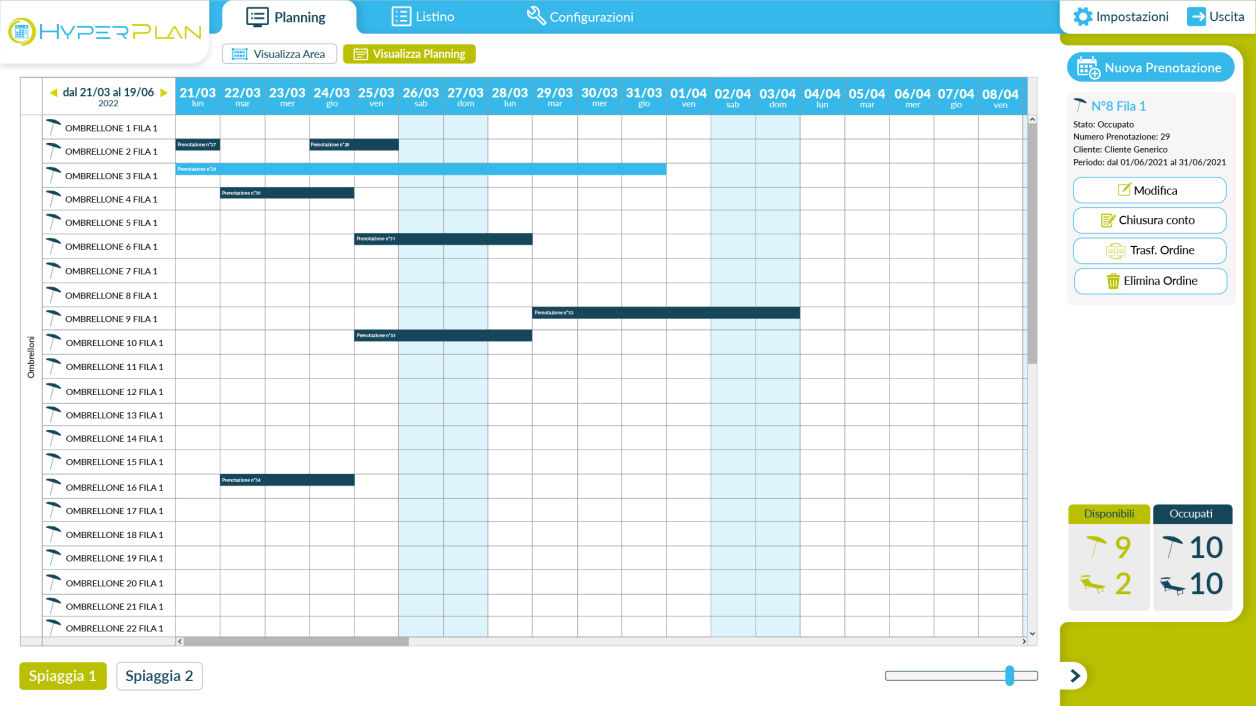The image size is (1256, 706).
Task: Click the Modifica pencil icon
Action: tap(1124, 190)
